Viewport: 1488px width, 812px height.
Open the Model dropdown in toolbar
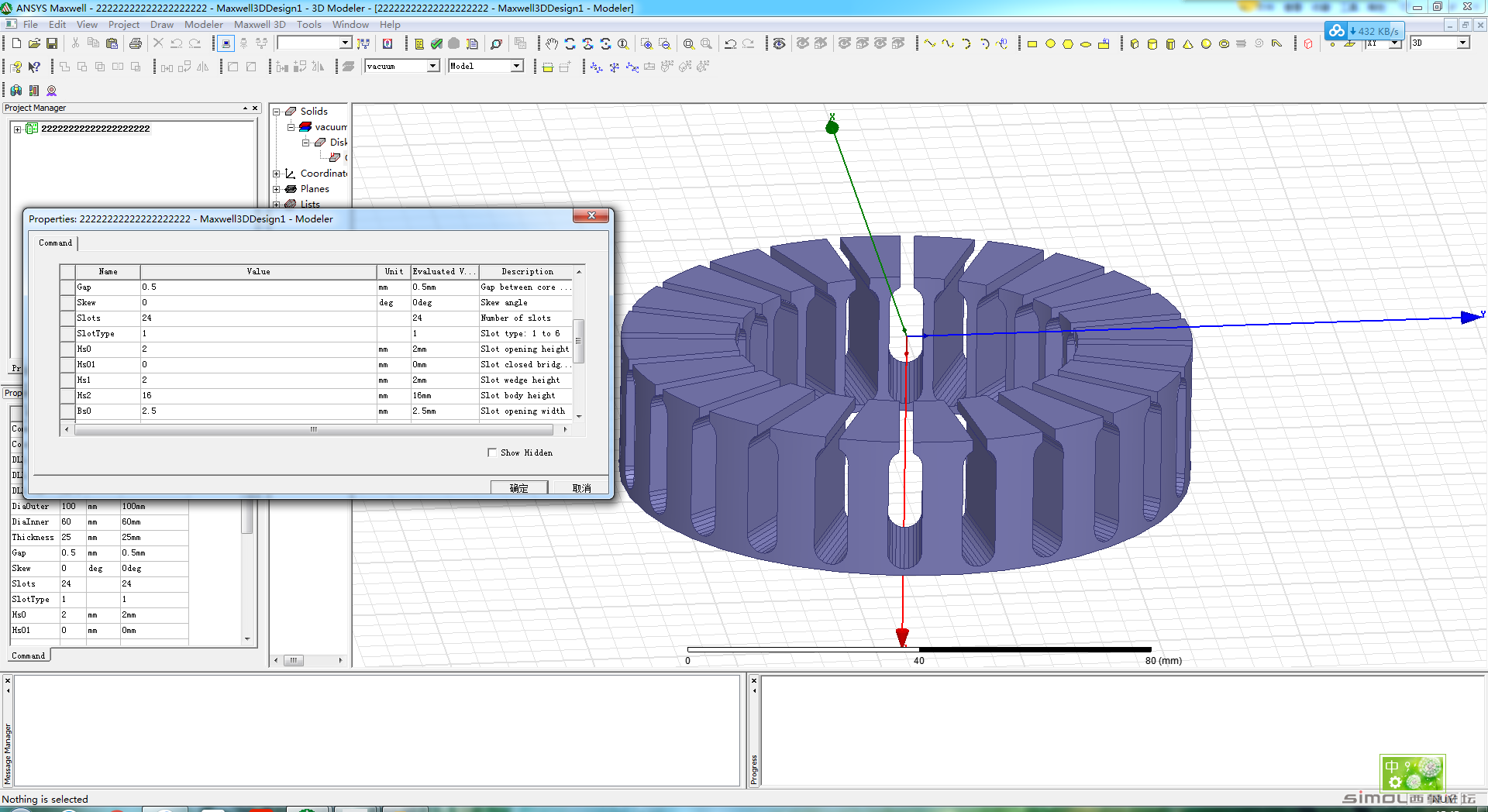pyautogui.click(x=516, y=67)
